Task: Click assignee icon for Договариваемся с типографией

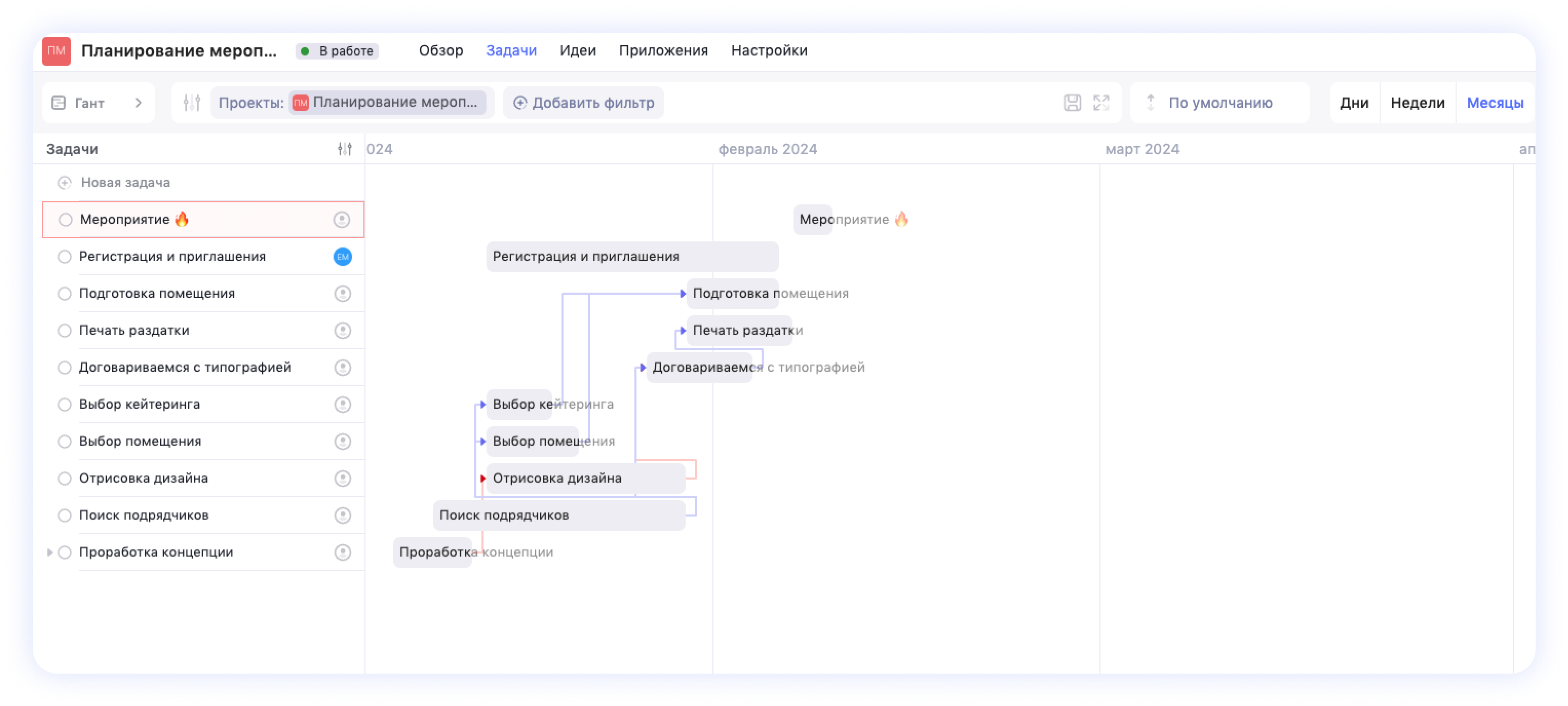Action: 343,367
